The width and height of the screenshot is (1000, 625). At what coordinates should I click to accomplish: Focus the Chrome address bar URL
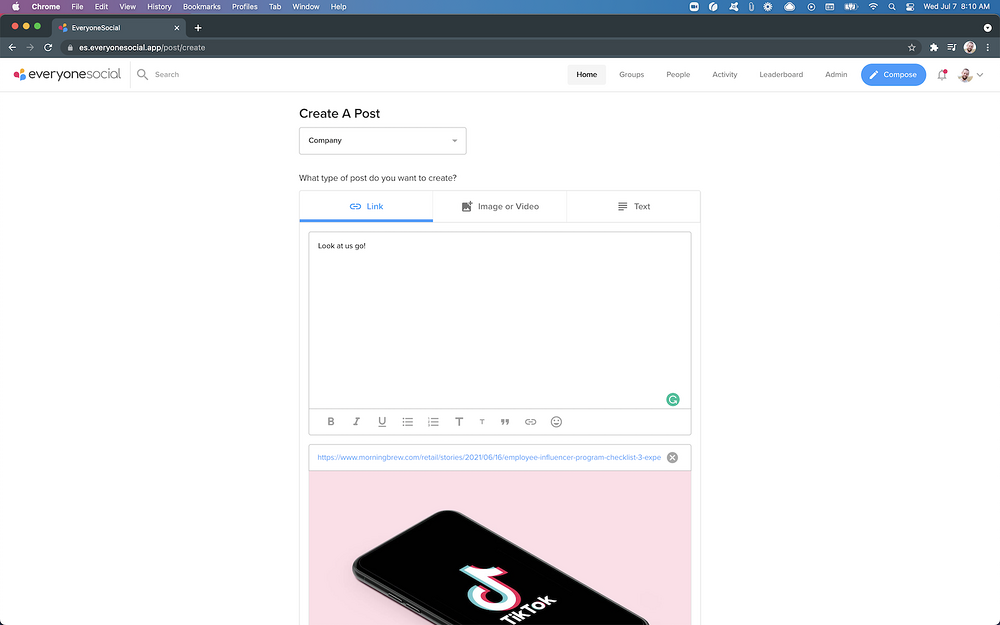point(142,47)
